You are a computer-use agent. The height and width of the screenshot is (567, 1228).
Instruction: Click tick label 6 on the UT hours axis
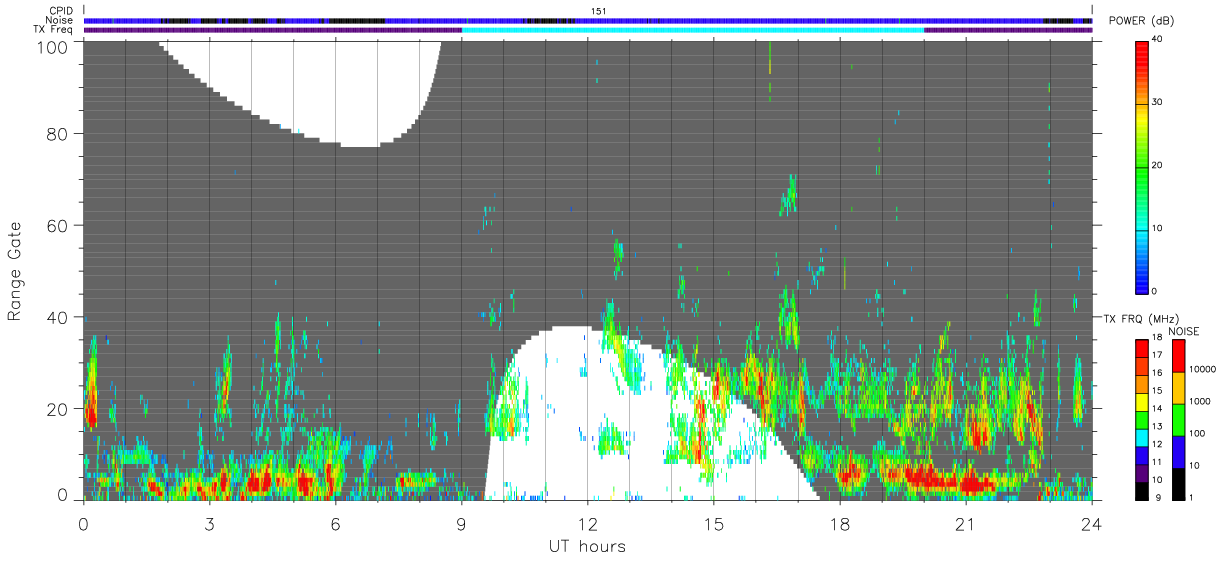click(335, 524)
